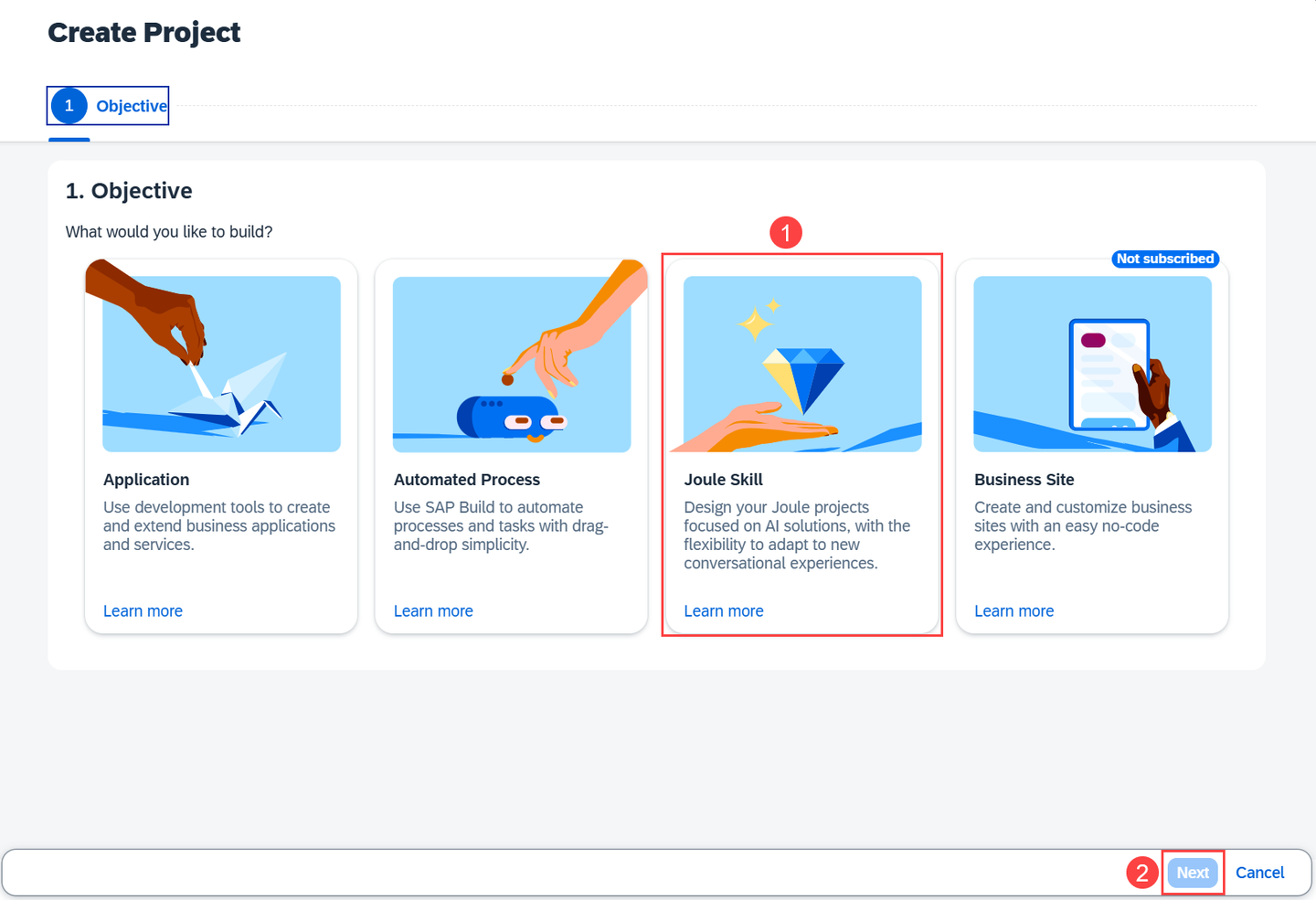Click the Create Project page title
This screenshot has height=900, width=1316.
point(144,33)
